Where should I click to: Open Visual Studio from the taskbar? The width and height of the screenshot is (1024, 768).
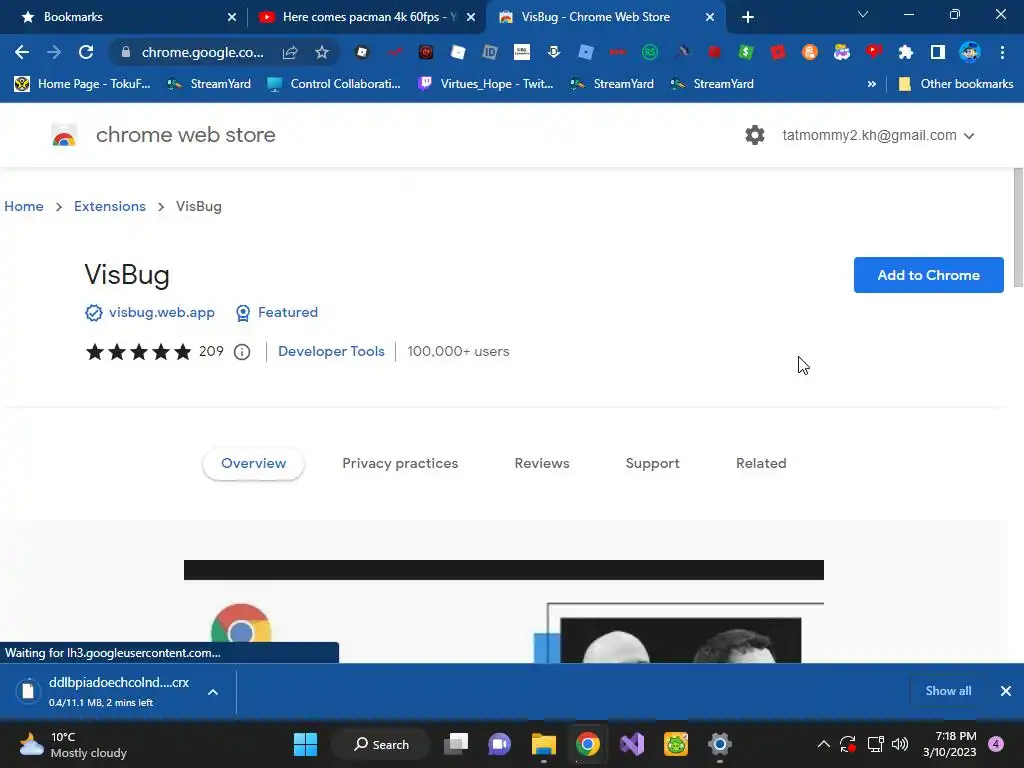click(x=632, y=744)
